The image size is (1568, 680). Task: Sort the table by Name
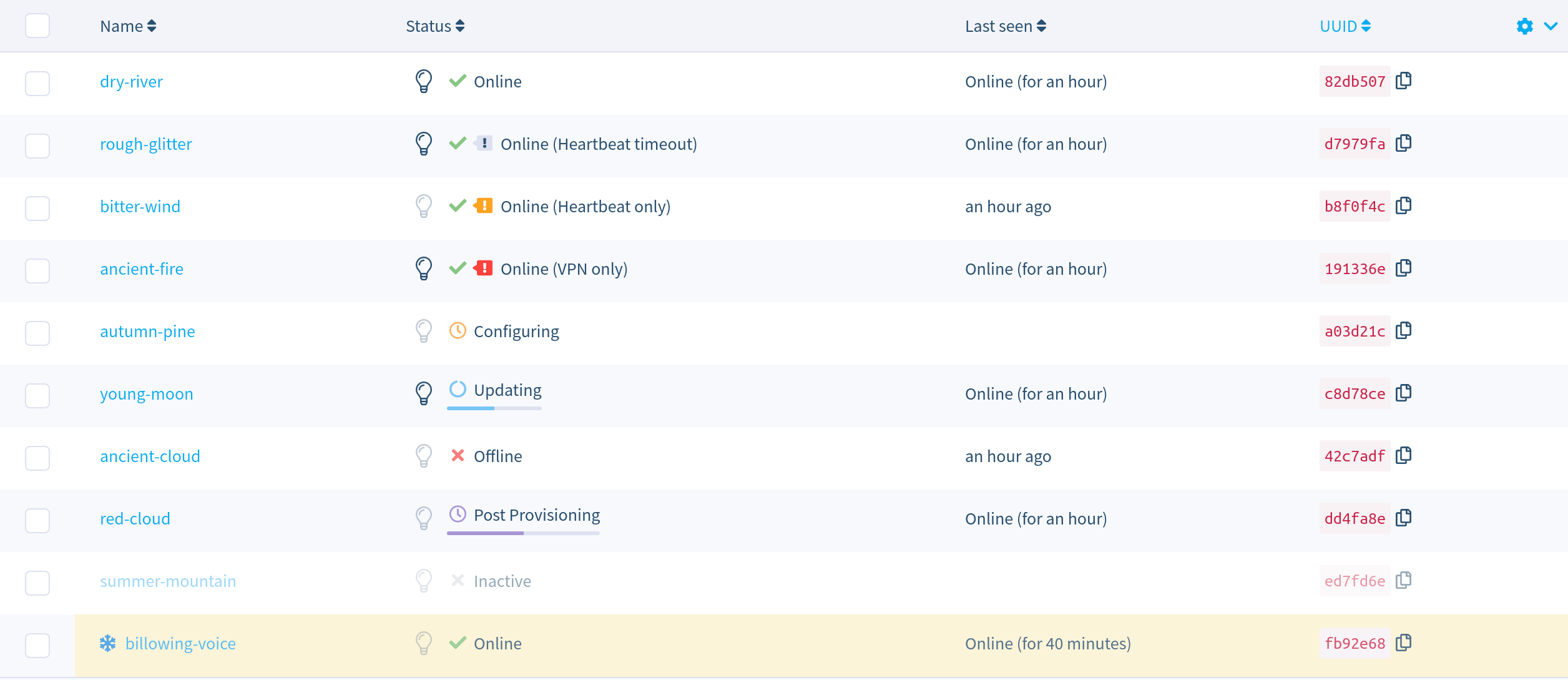tap(150, 26)
